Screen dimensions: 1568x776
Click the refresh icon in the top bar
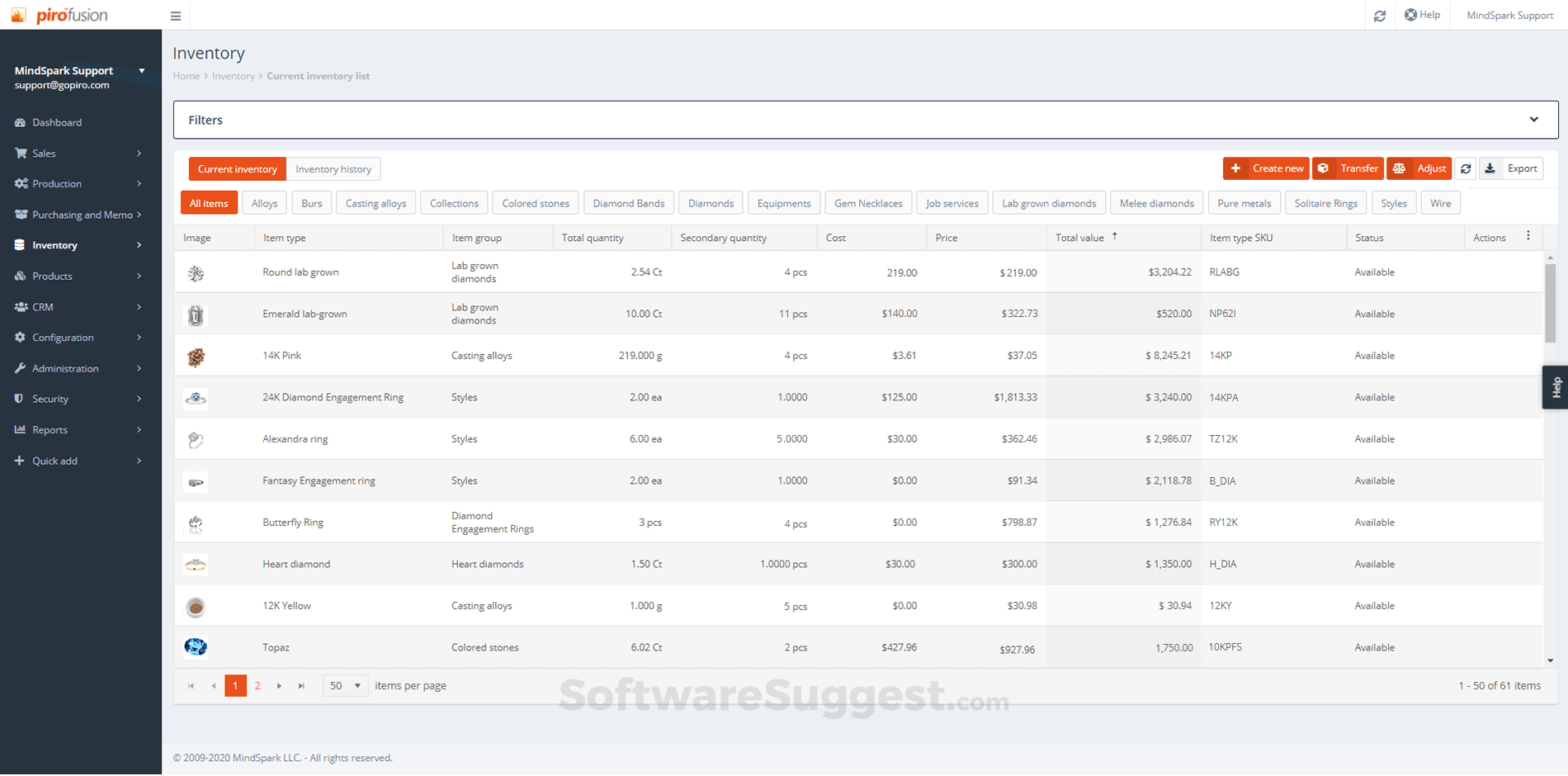[x=1379, y=15]
